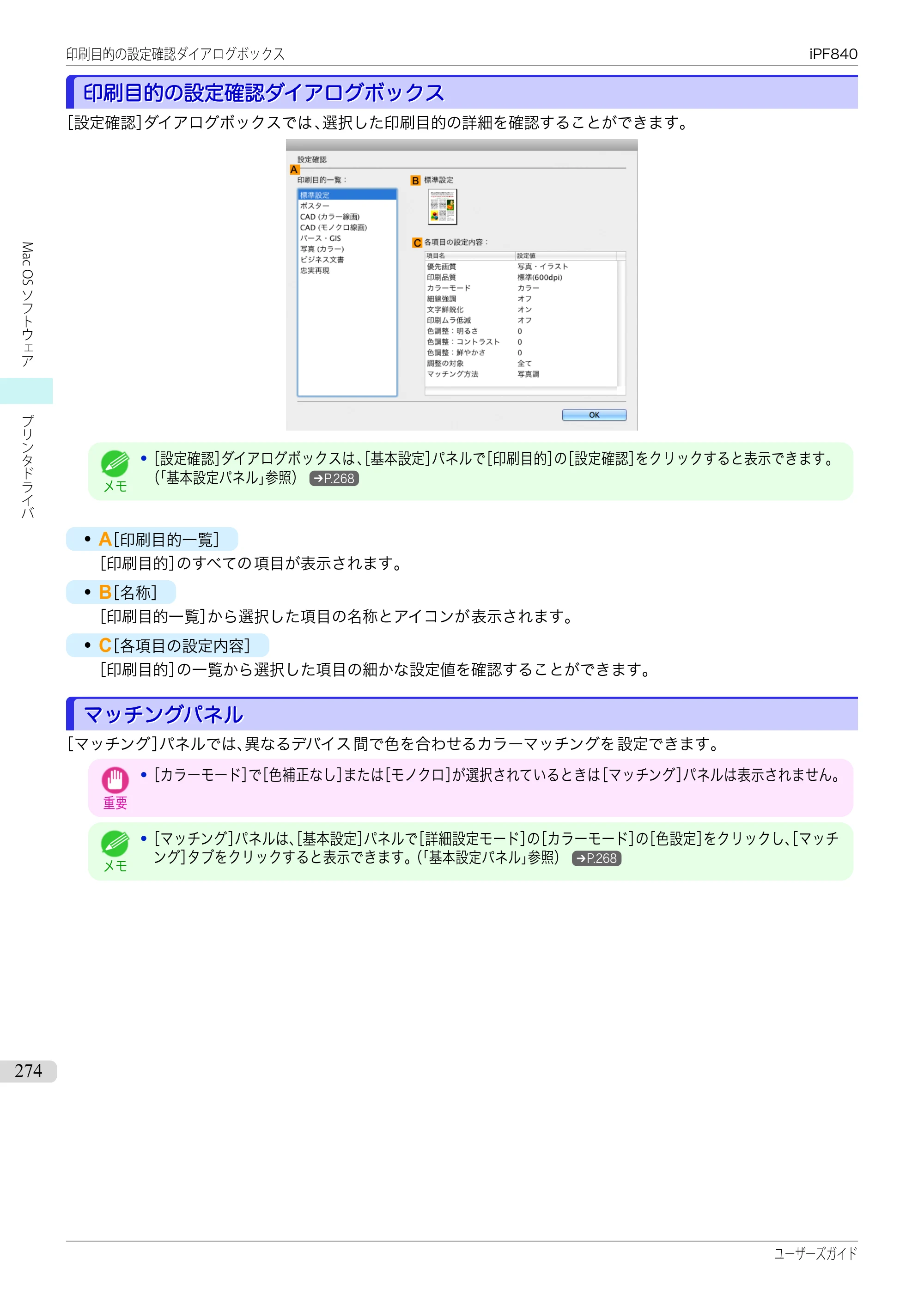The image size is (924, 1307).
Task: Select the マッチング方法 row showing 写真調
Action: point(521,375)
